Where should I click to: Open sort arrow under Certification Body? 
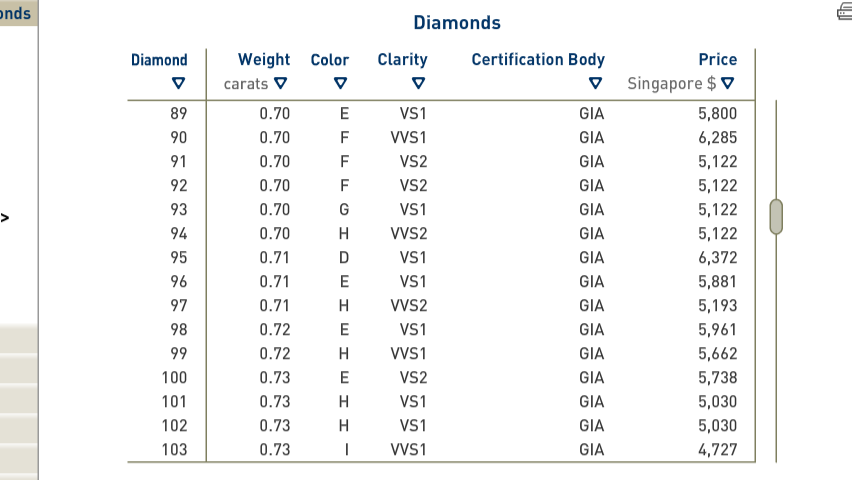(596, 84)
